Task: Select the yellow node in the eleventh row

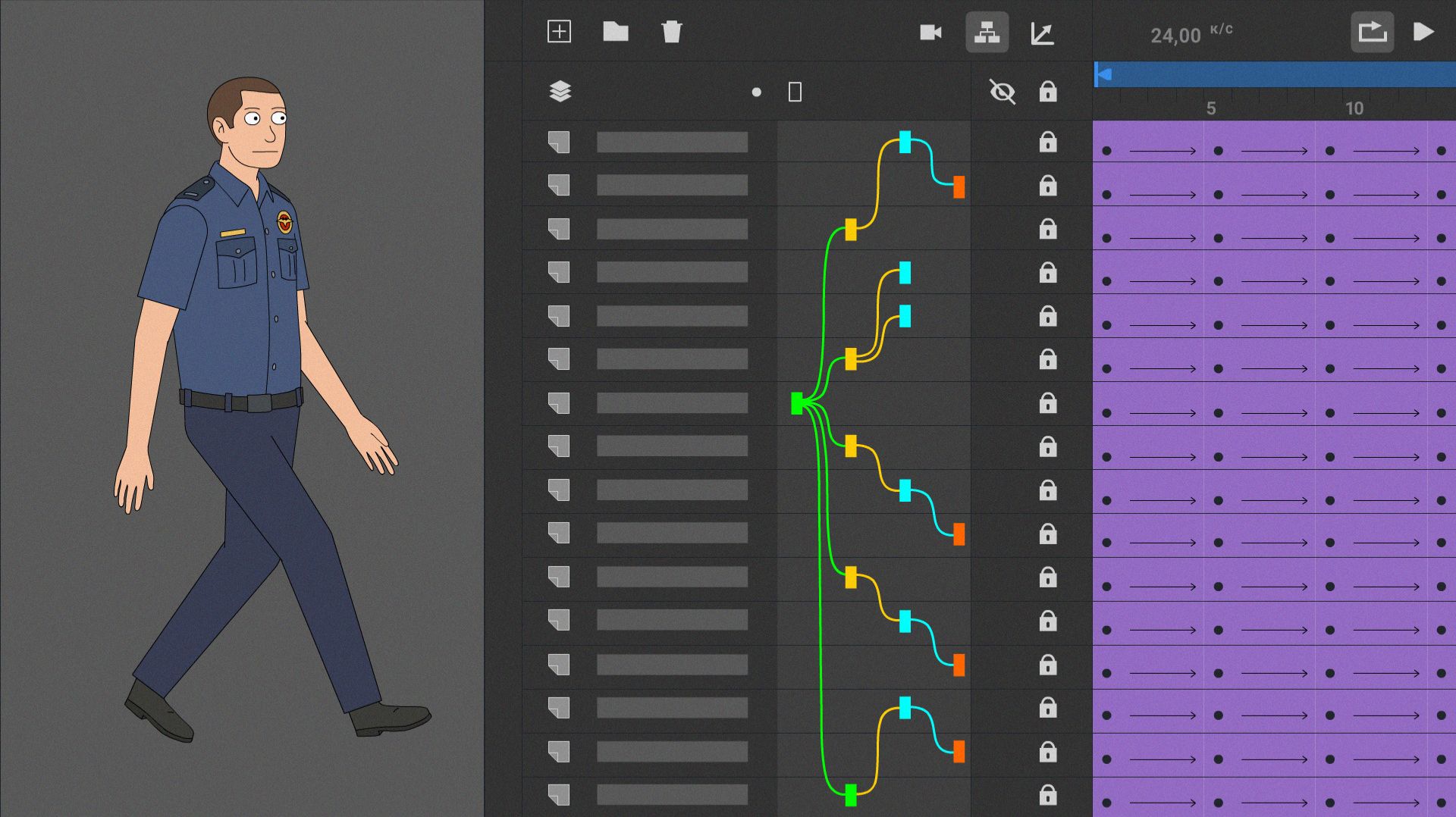Action: pos(851,578)
